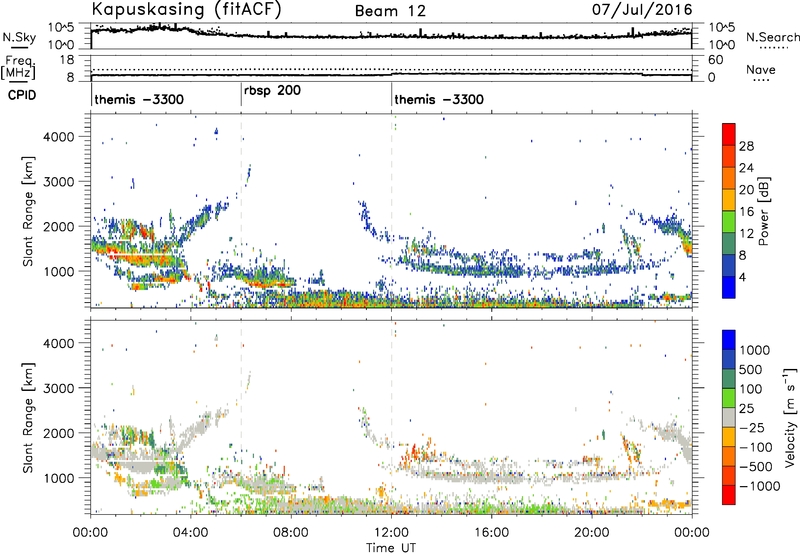Click the 07/Jul/2016 date label
This screenshot has width=800, height=554.
642,9
